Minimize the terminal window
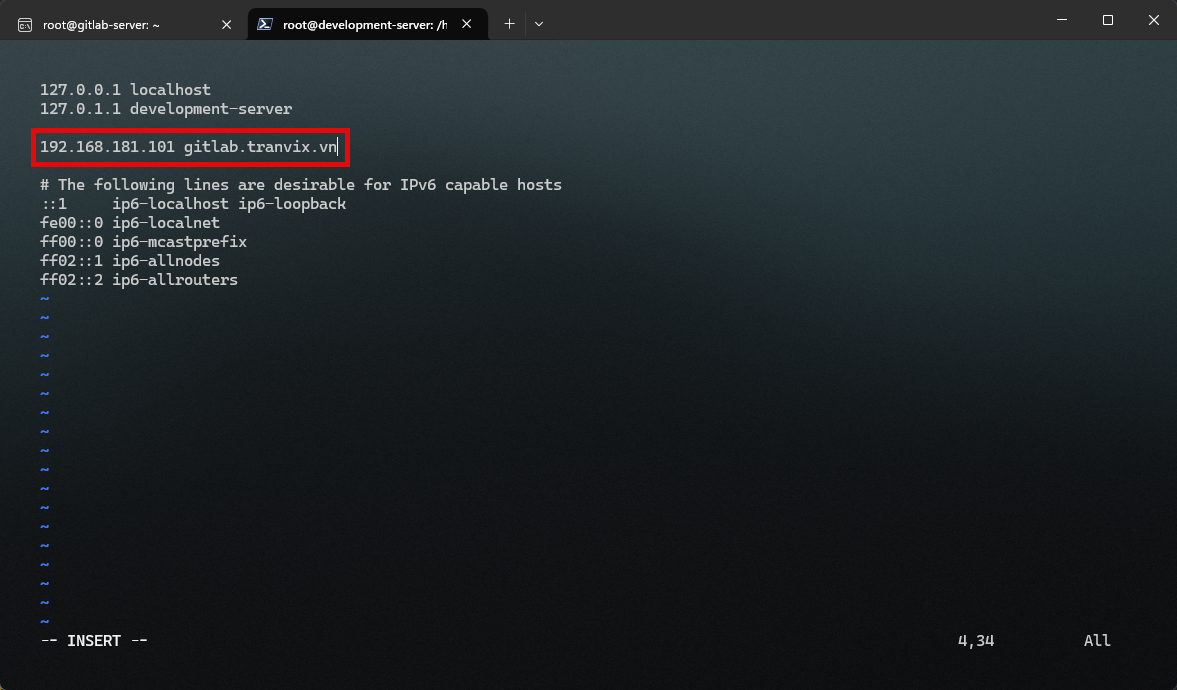Image resolution: width=1177 pixels, height=690 pixels. click(x=1060, y=20)
